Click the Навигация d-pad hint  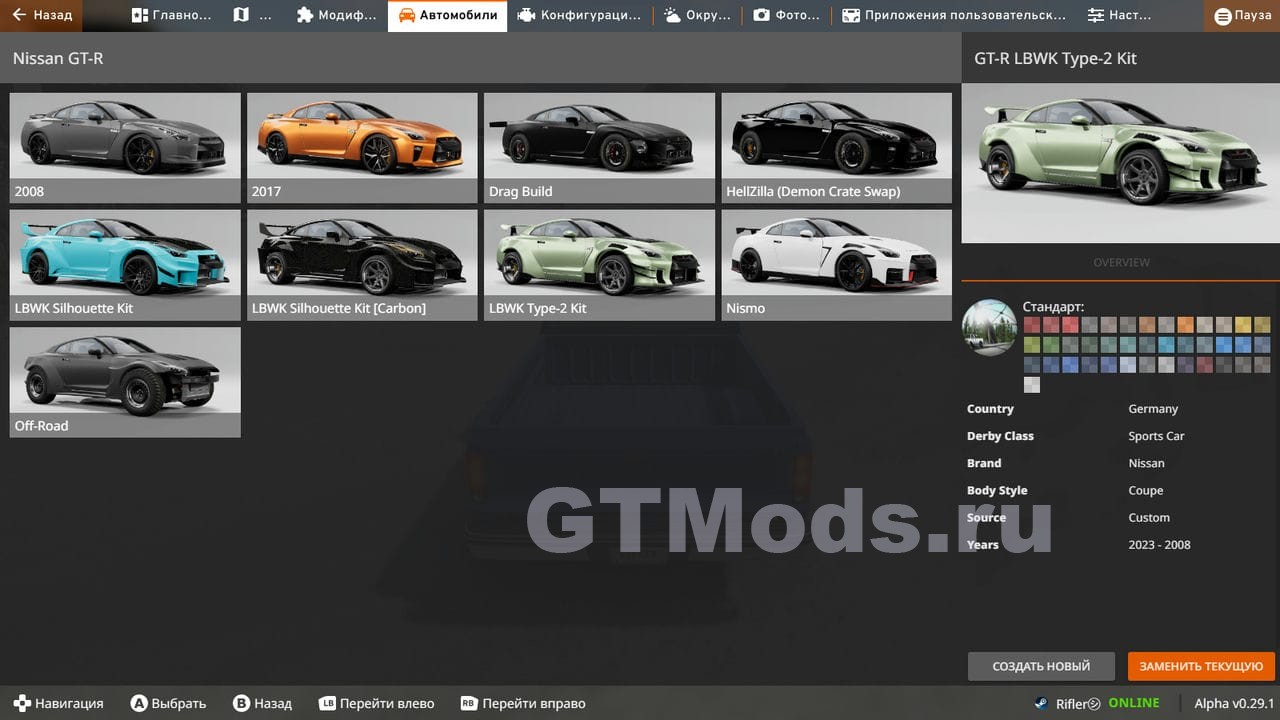(x=58, y=703)
